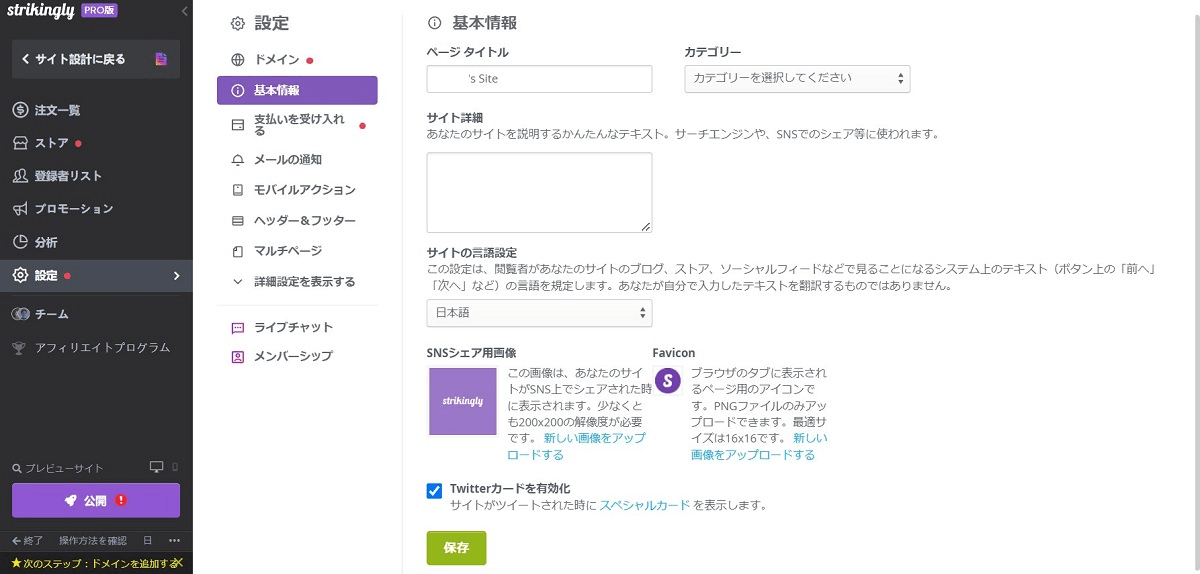This screenshot has height=574, width=1200.
Task: Click the mobile preview phone icon
Action: click(175, 467)
